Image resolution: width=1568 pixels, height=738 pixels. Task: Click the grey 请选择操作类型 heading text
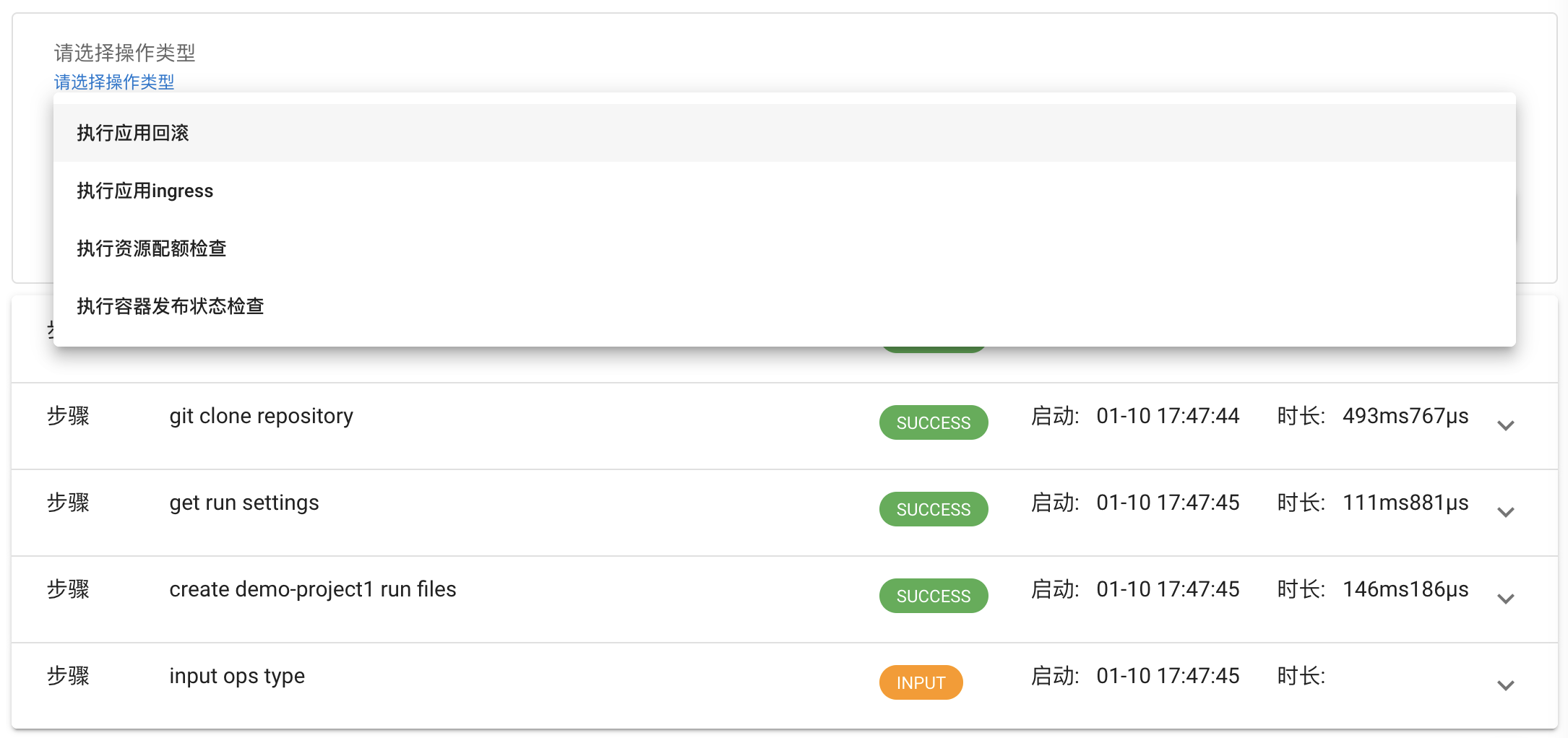124,53
